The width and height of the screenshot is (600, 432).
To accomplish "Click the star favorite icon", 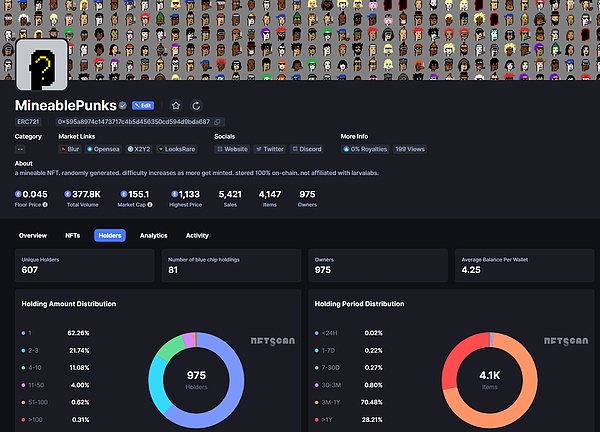I will coord(176,105).
